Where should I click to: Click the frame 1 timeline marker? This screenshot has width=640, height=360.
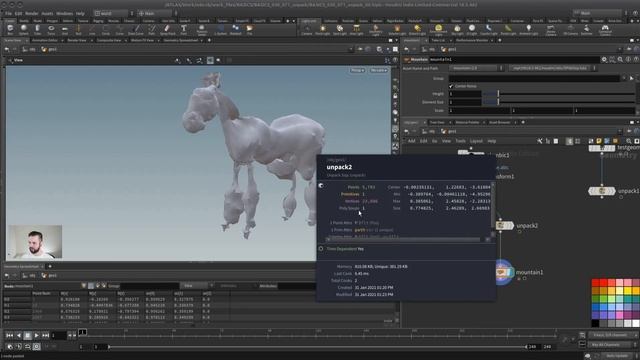82,332
